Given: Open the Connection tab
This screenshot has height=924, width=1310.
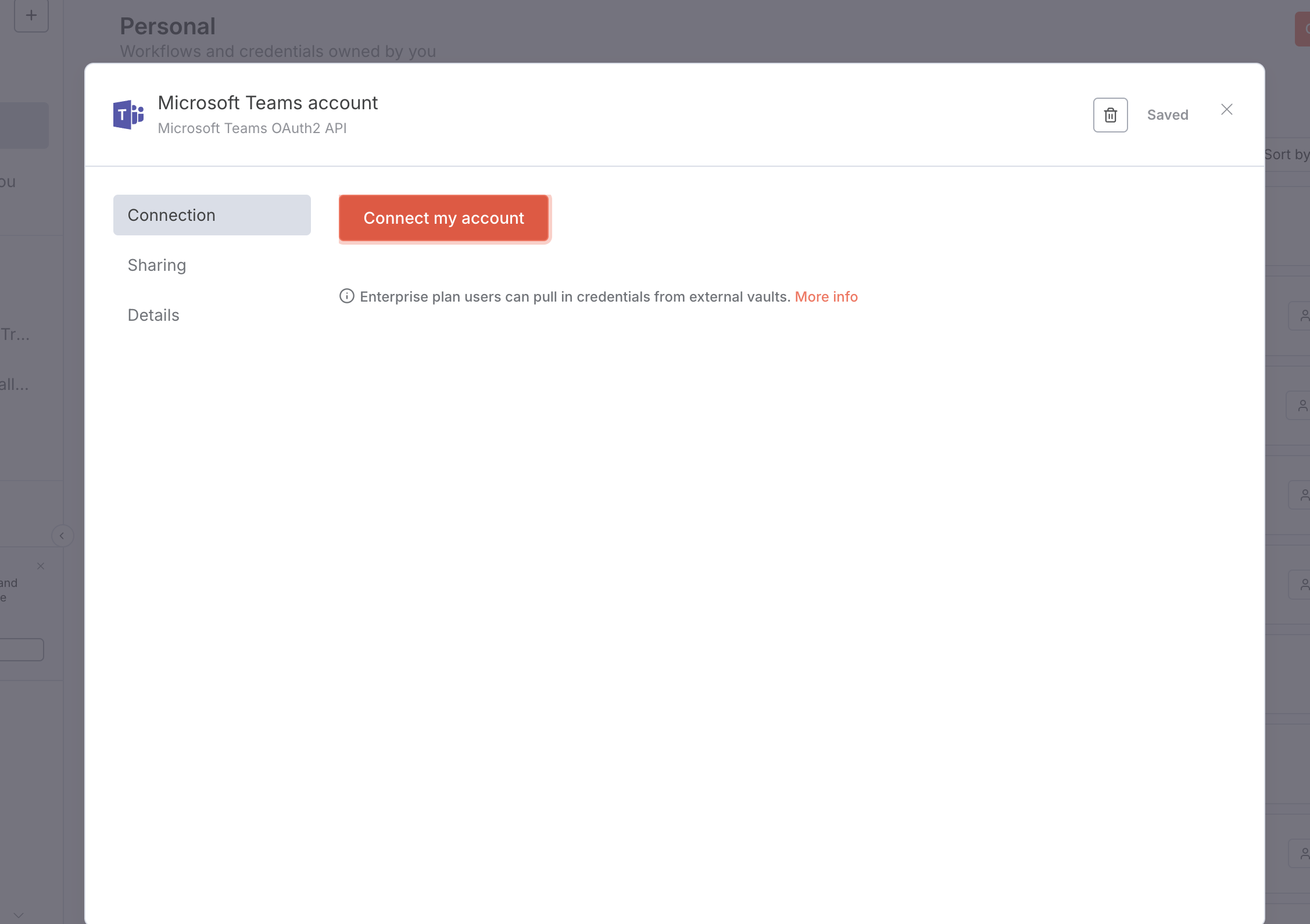Looking at the screenshot, I should (212, 215).
